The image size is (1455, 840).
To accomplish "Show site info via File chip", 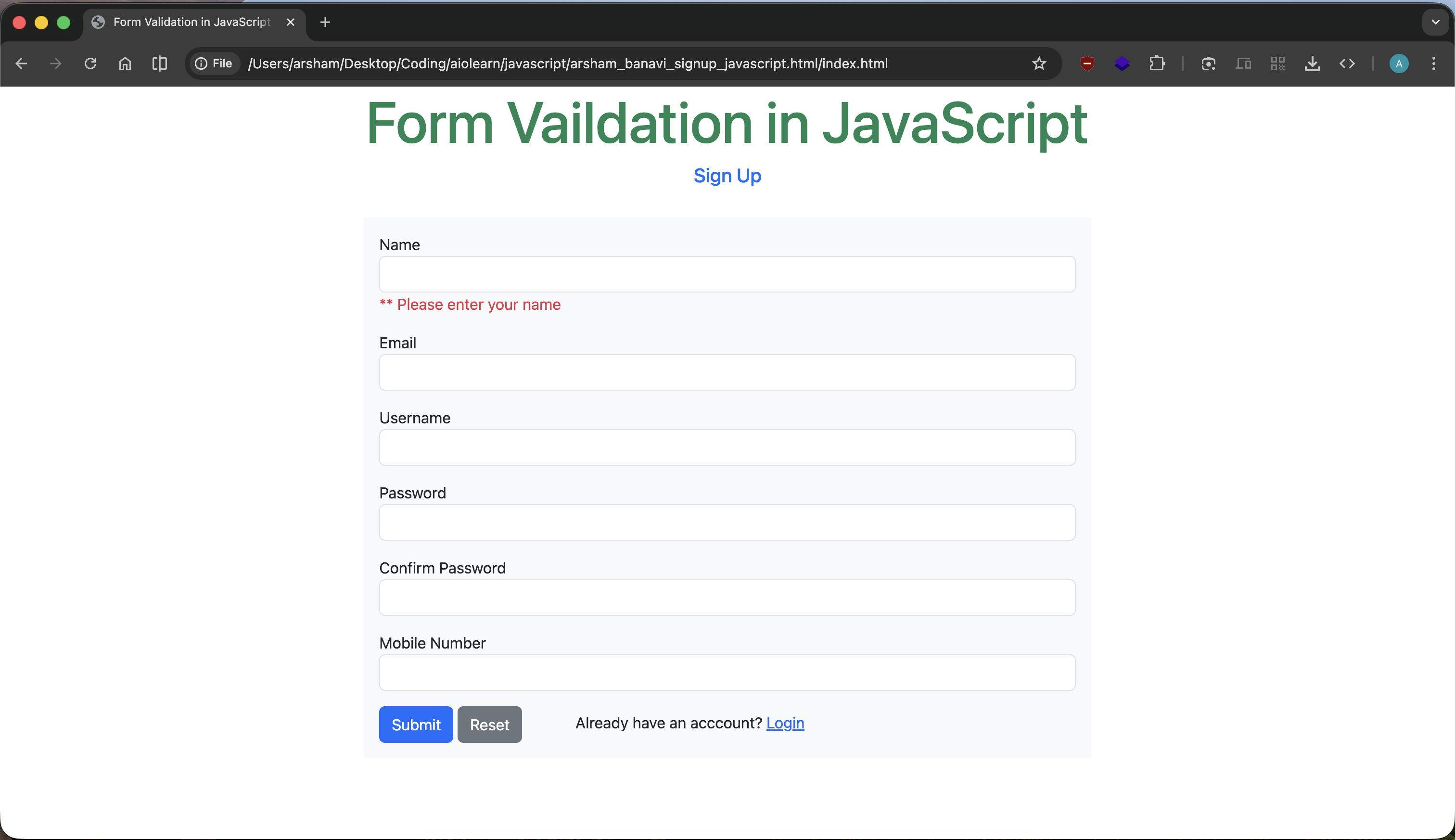I will click(x=214, y=64).
